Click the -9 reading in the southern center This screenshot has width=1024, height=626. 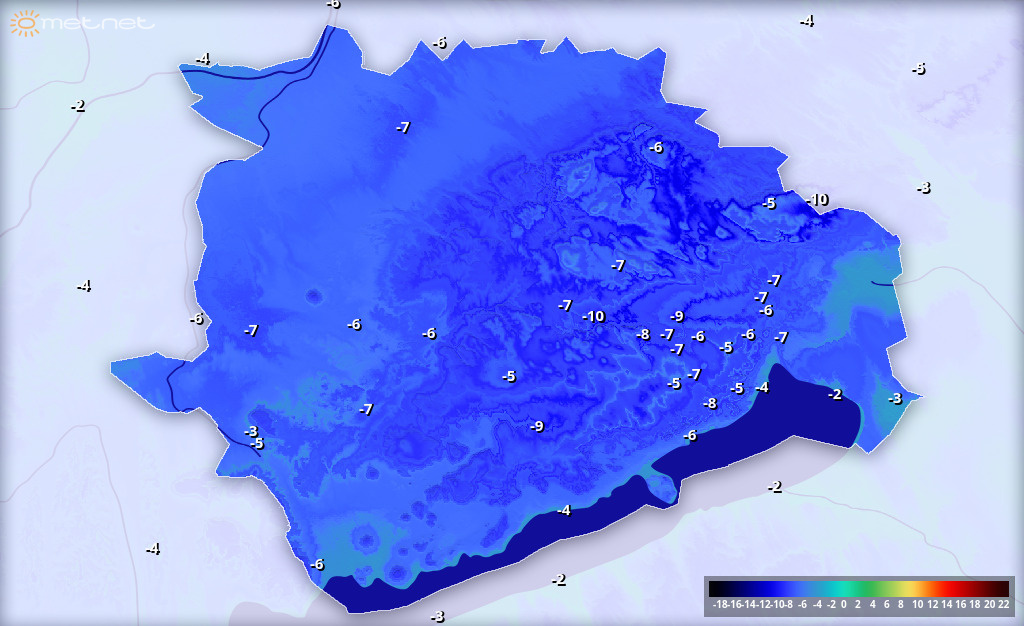tap(537, 427)
